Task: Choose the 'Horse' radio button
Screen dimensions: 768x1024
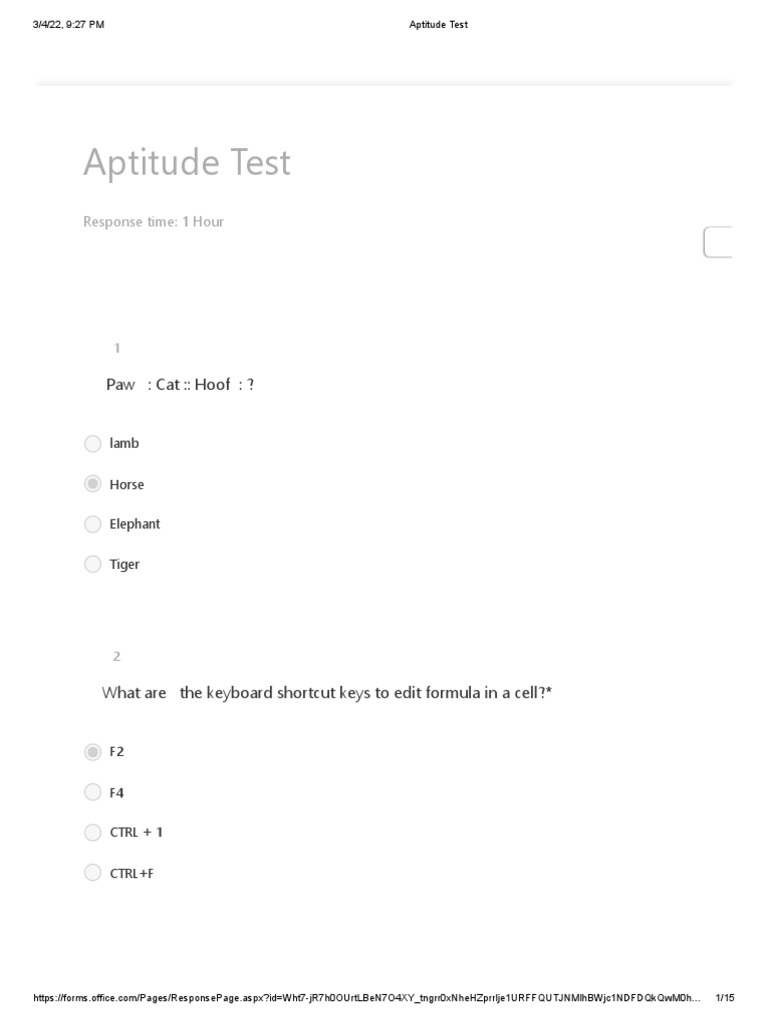Action: tap(93, 484)
